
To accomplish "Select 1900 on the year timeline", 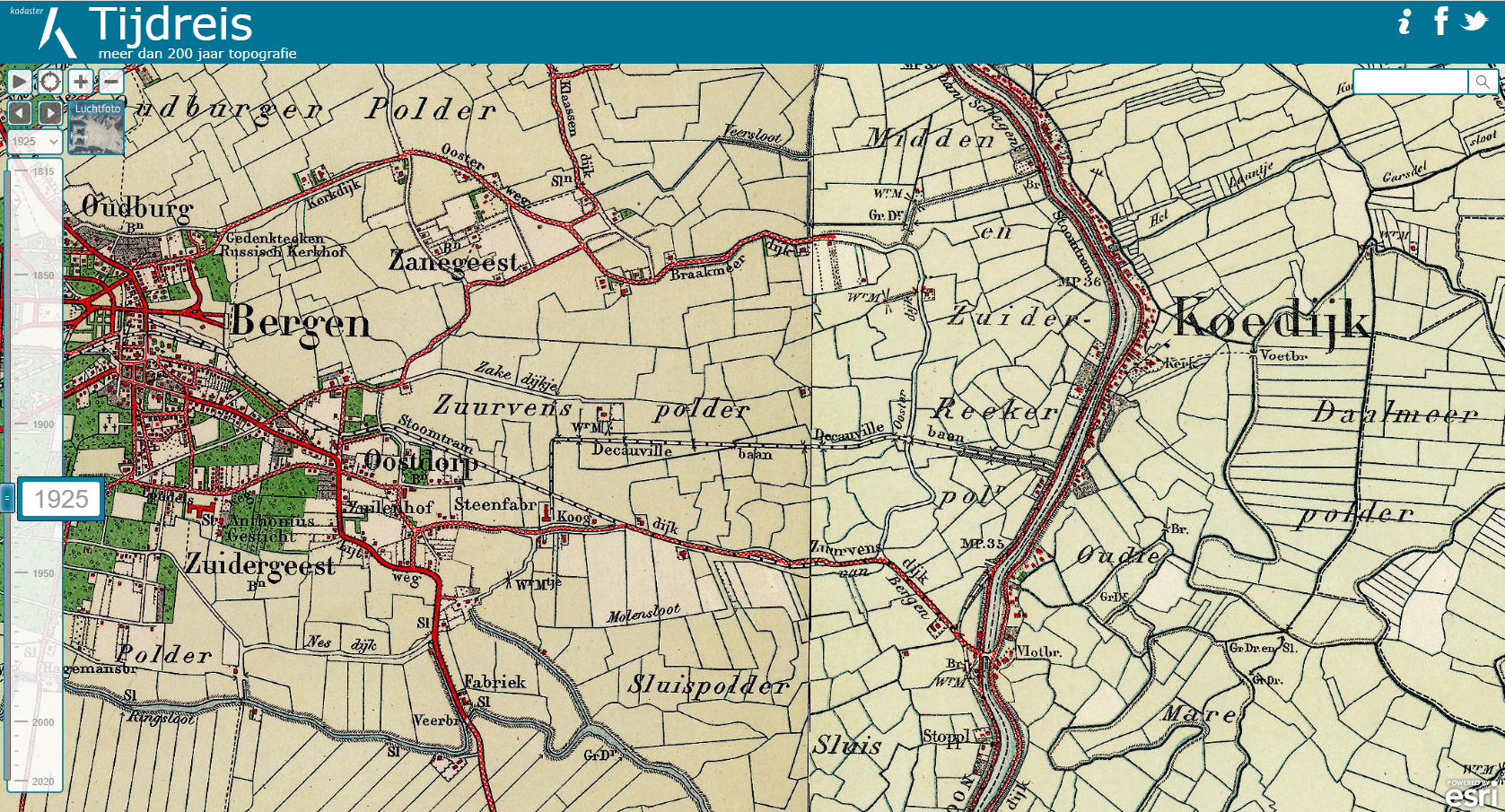I will click(42, 424).
